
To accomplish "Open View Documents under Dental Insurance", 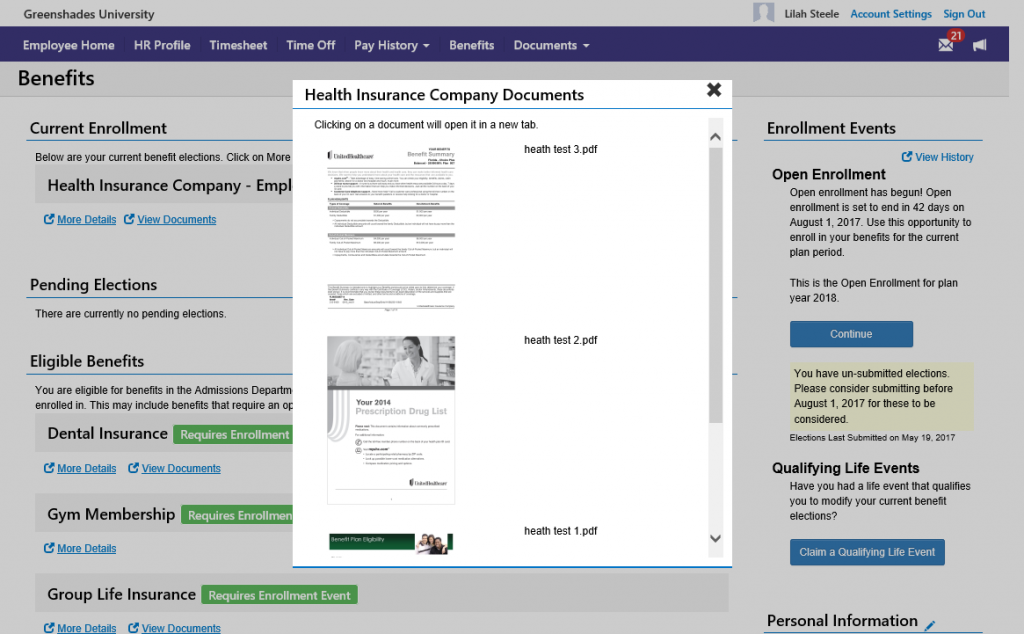I will click(181, 468).
